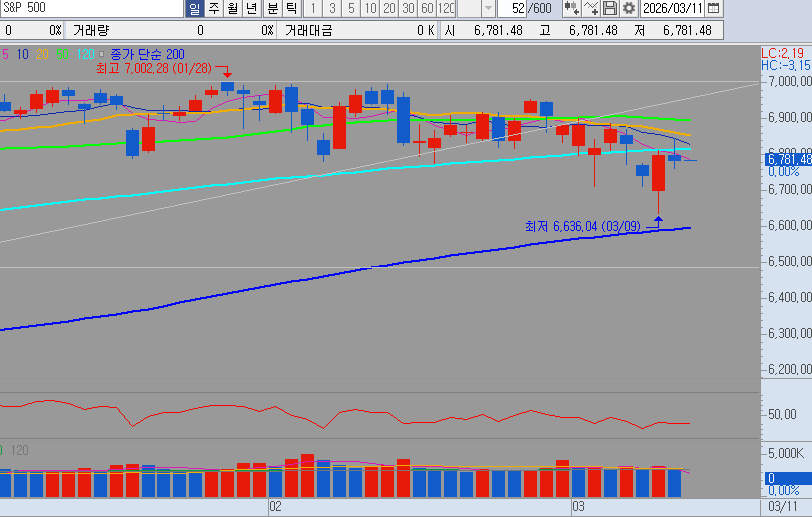Open the calendar date picker icon
Image resolution: width=812 pixels, height=517 pixels.
click(714, 8)
